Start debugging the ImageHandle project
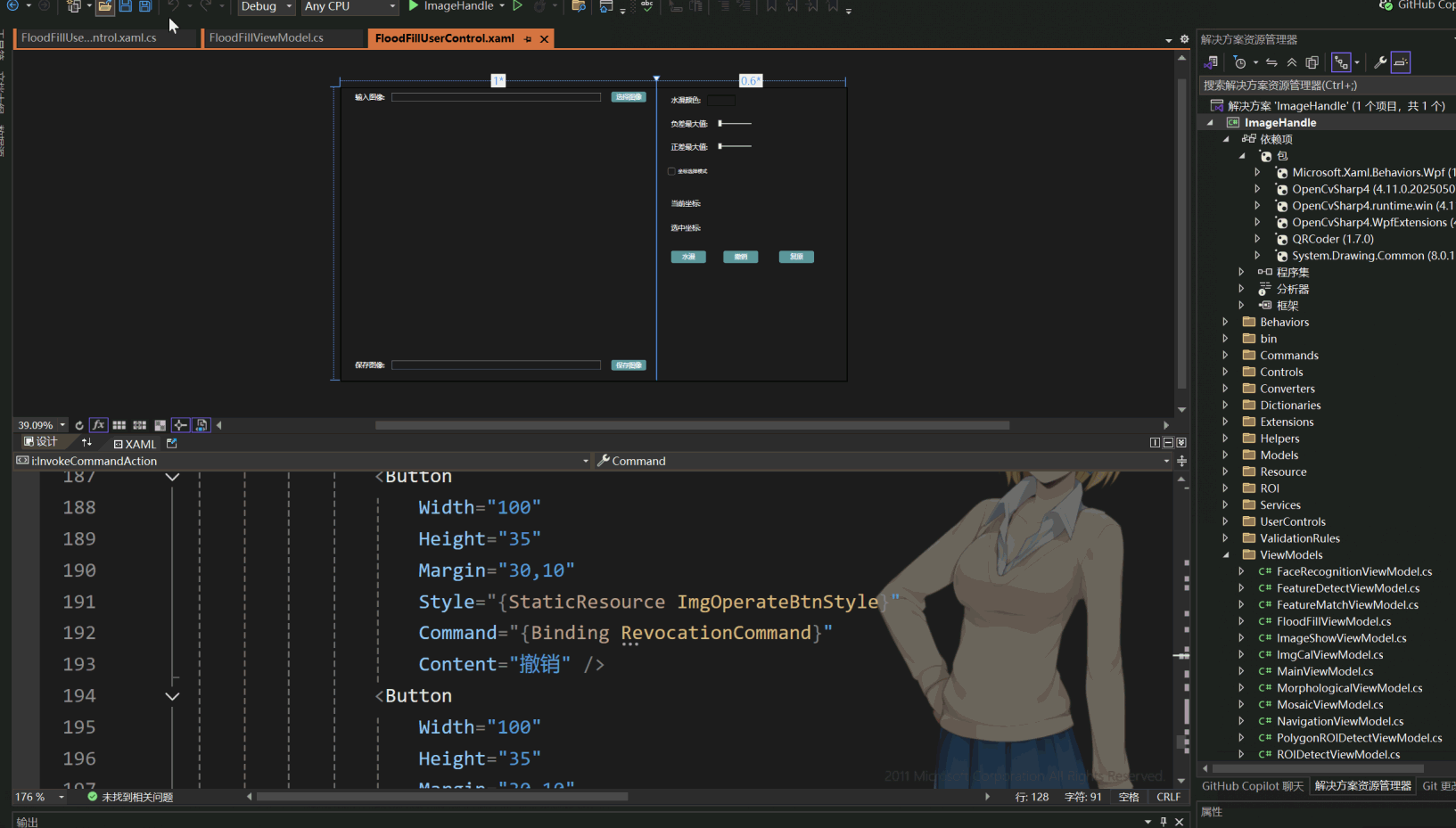 pyautogui.click(x=412, y=6)
